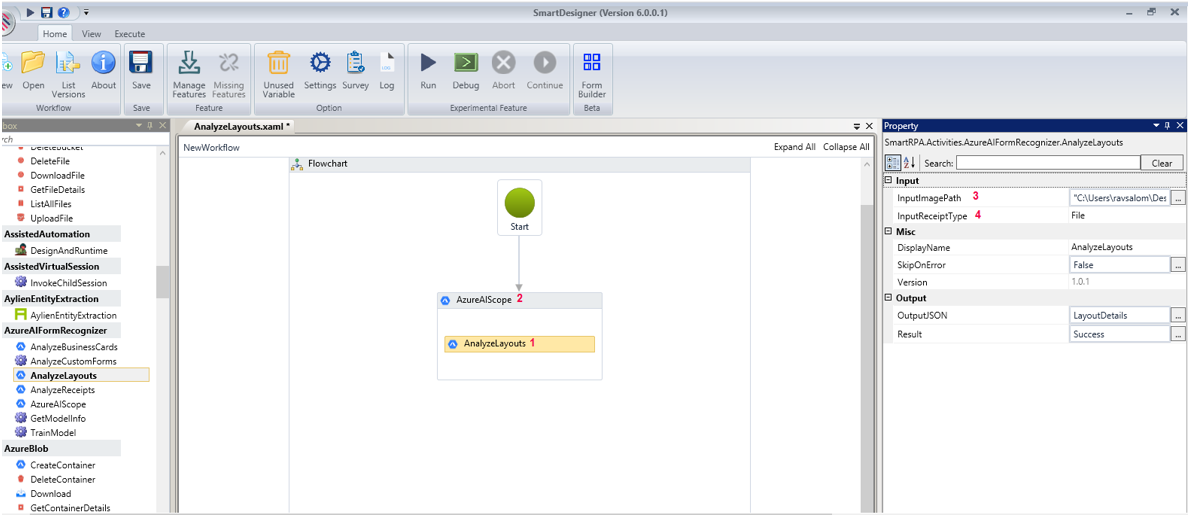Switch to the Execute ribbon tab
The height and width of the screenshot is (518, 1190).
pyautogui.click(x=129, y=34)
